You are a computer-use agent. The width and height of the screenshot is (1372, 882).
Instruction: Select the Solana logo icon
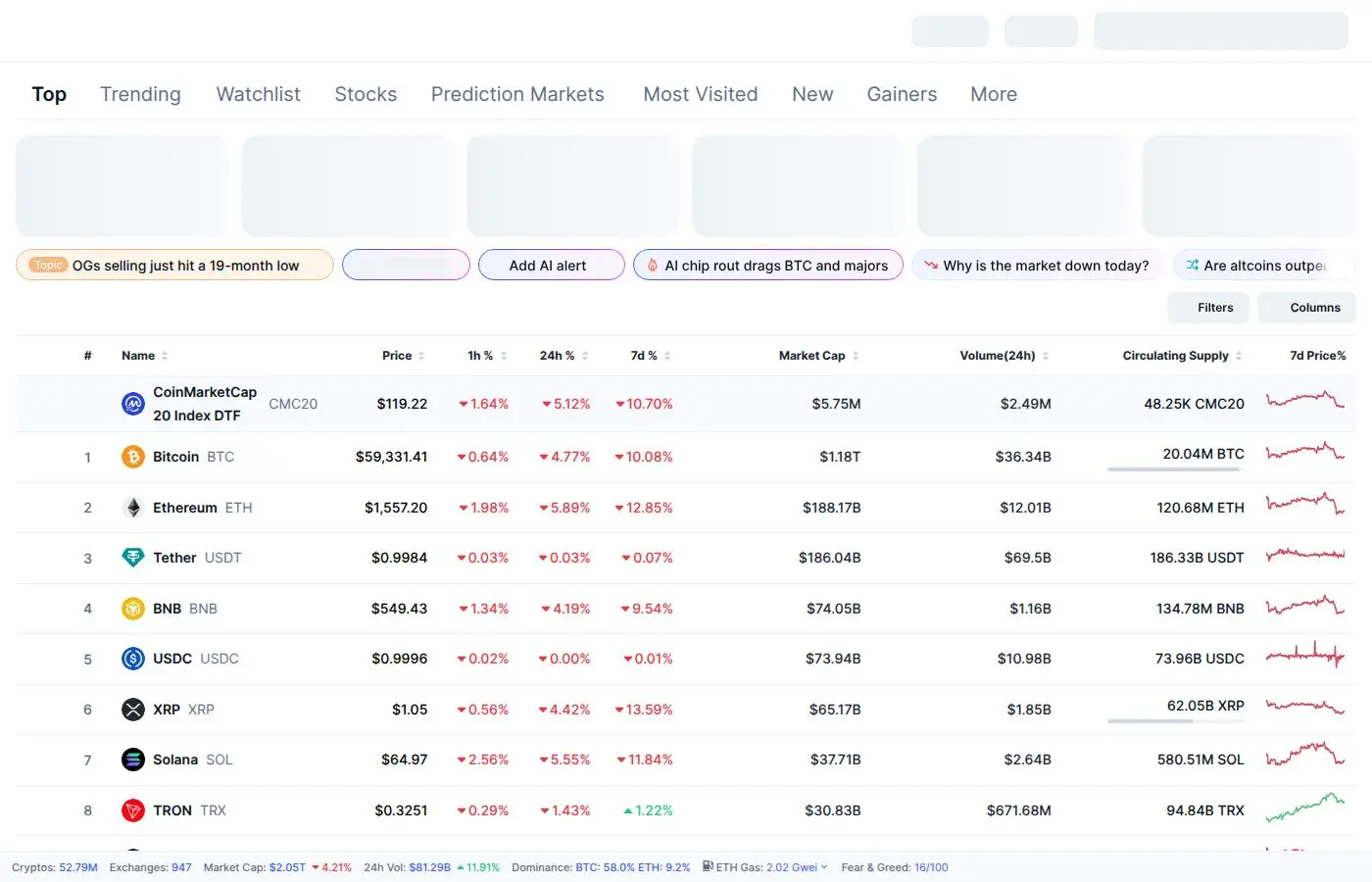pyautogui.click(x=133, y=759)
